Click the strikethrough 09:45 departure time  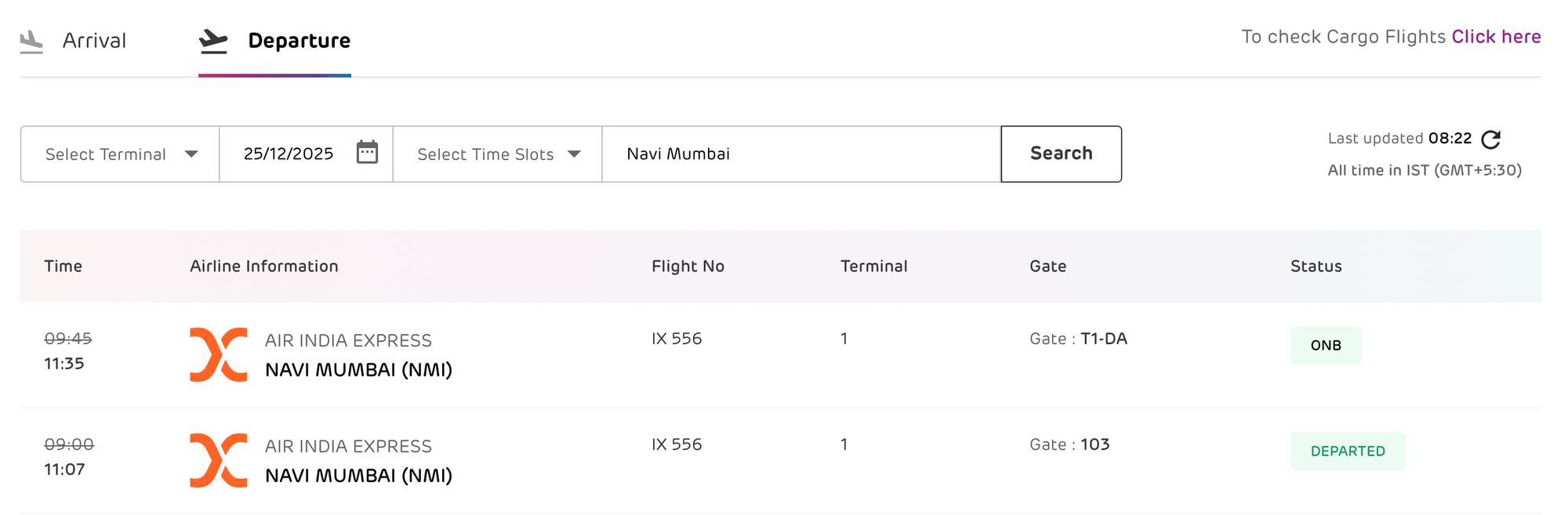[x=69, y=339]
